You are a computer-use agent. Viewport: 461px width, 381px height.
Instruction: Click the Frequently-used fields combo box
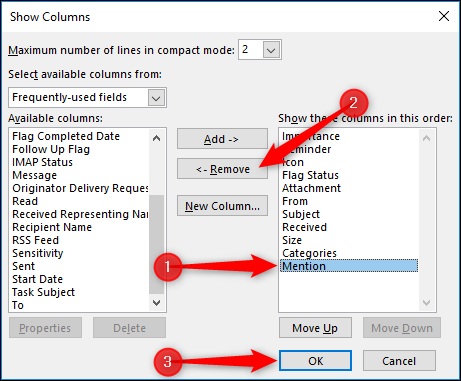[87, 98]
